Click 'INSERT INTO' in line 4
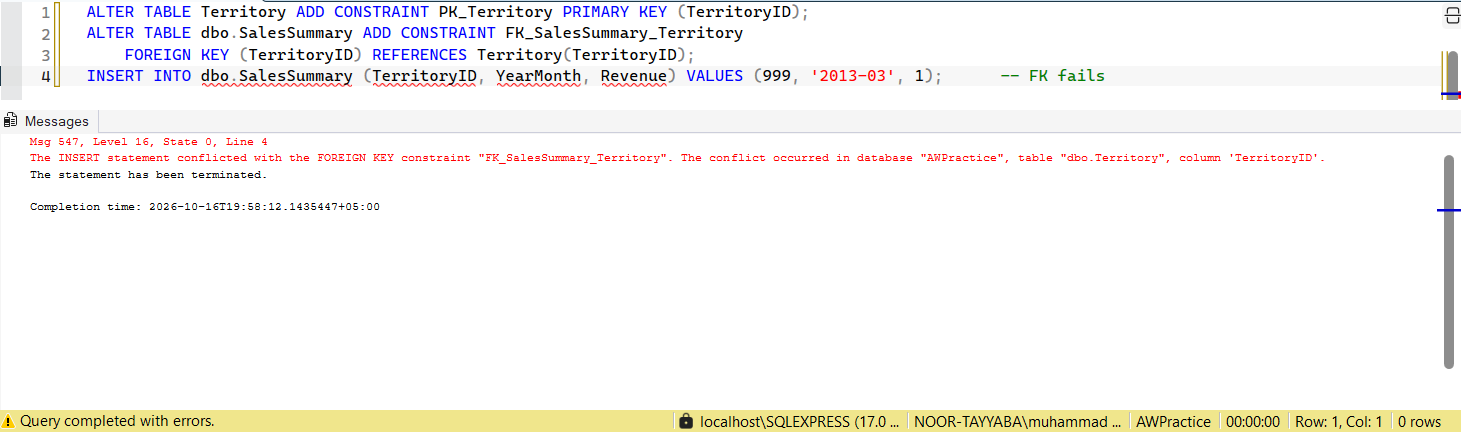Viewport: 1461px width, 432px height. tap(139, 76)
